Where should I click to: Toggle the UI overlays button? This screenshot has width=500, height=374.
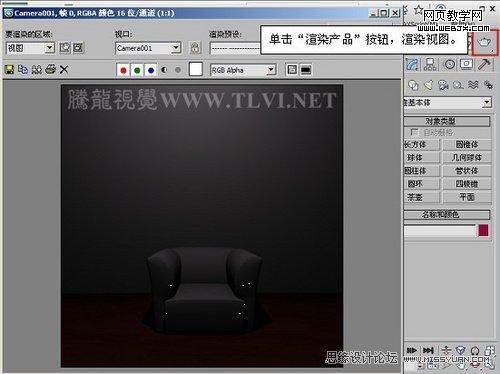(292, 70)
